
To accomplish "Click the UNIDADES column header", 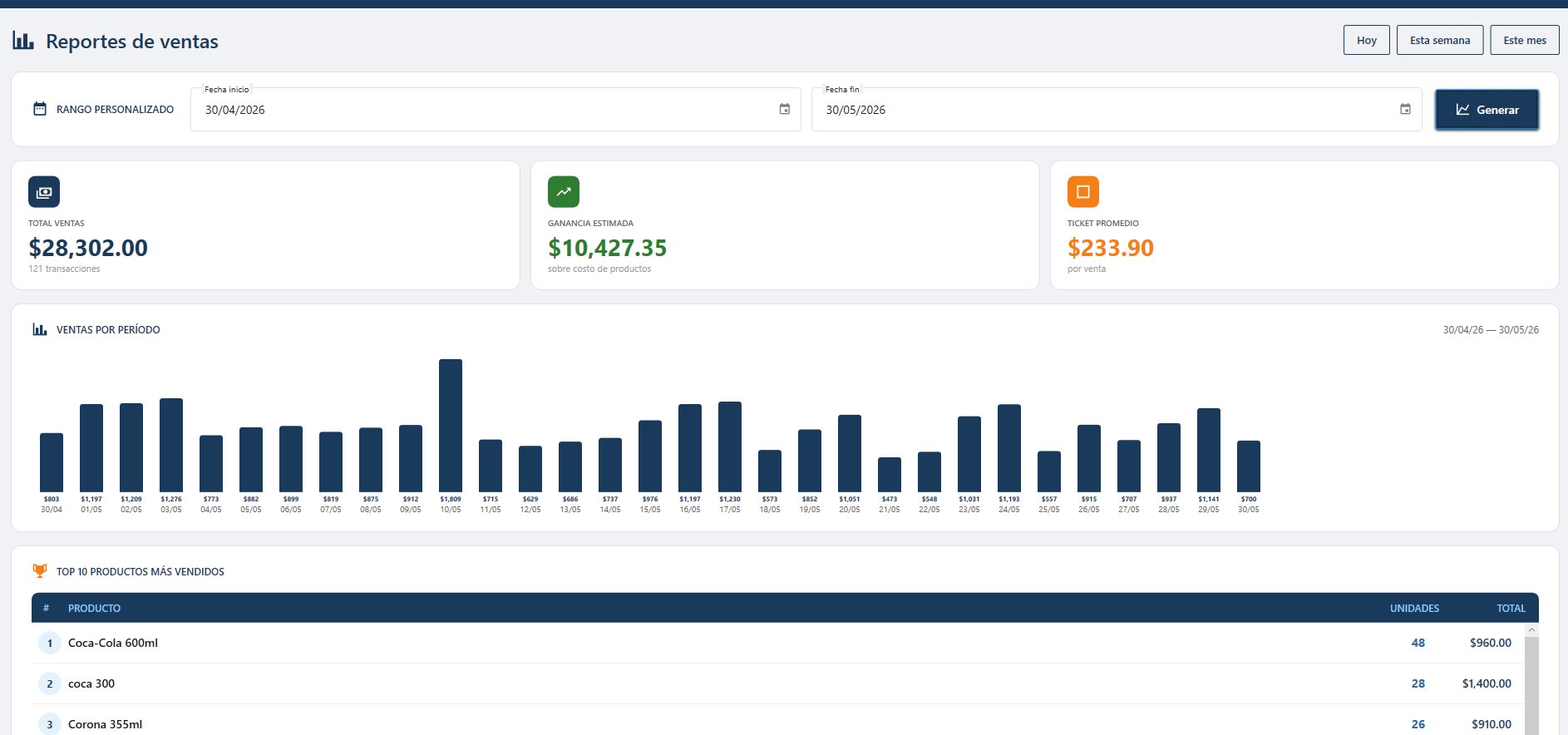I will pos(1414,608).
